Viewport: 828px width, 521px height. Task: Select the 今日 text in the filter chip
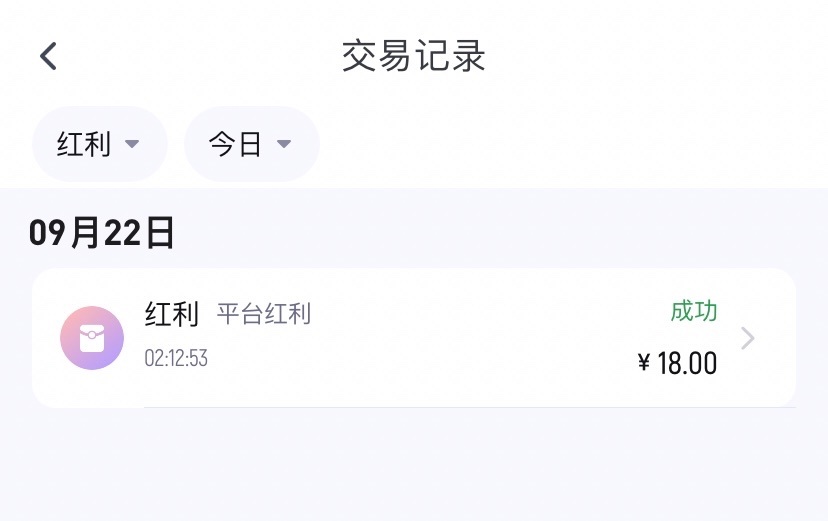[x=235, y=144]
